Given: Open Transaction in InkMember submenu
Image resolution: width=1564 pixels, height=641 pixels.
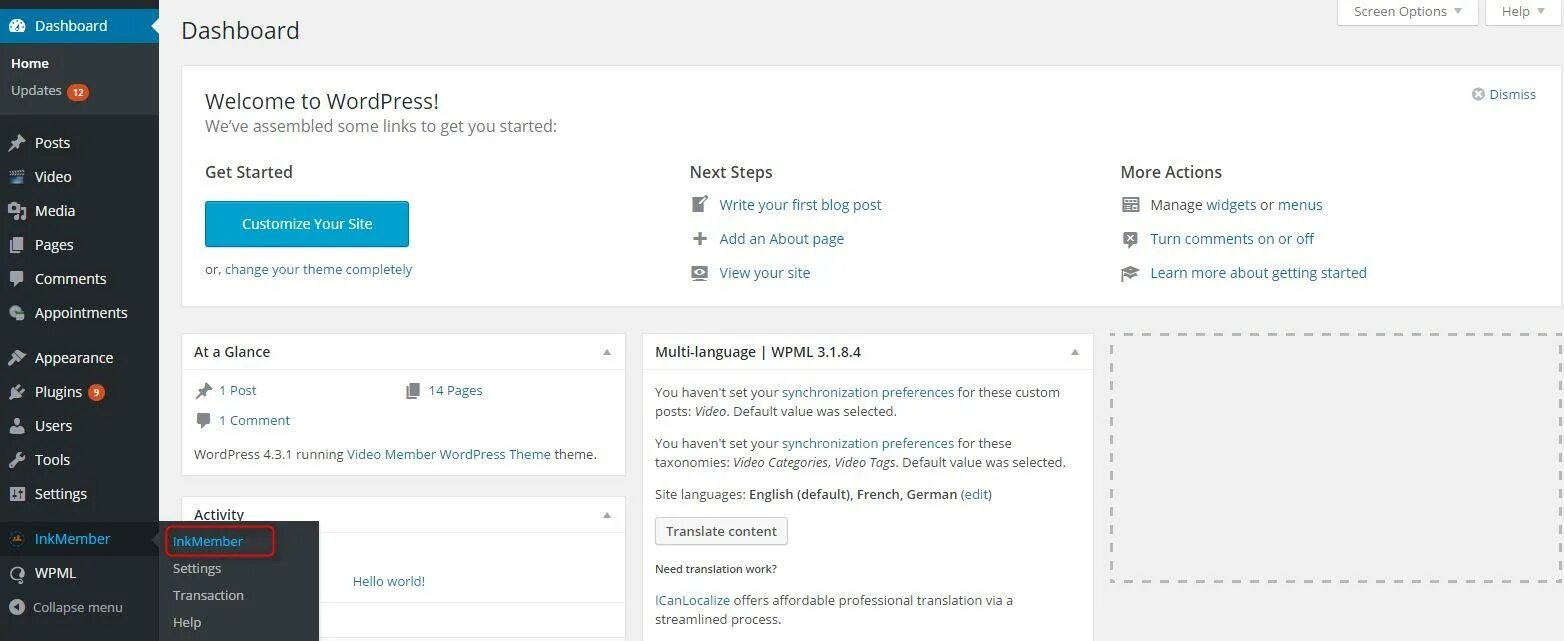Looking at the screenshot, I should (208, 595).
